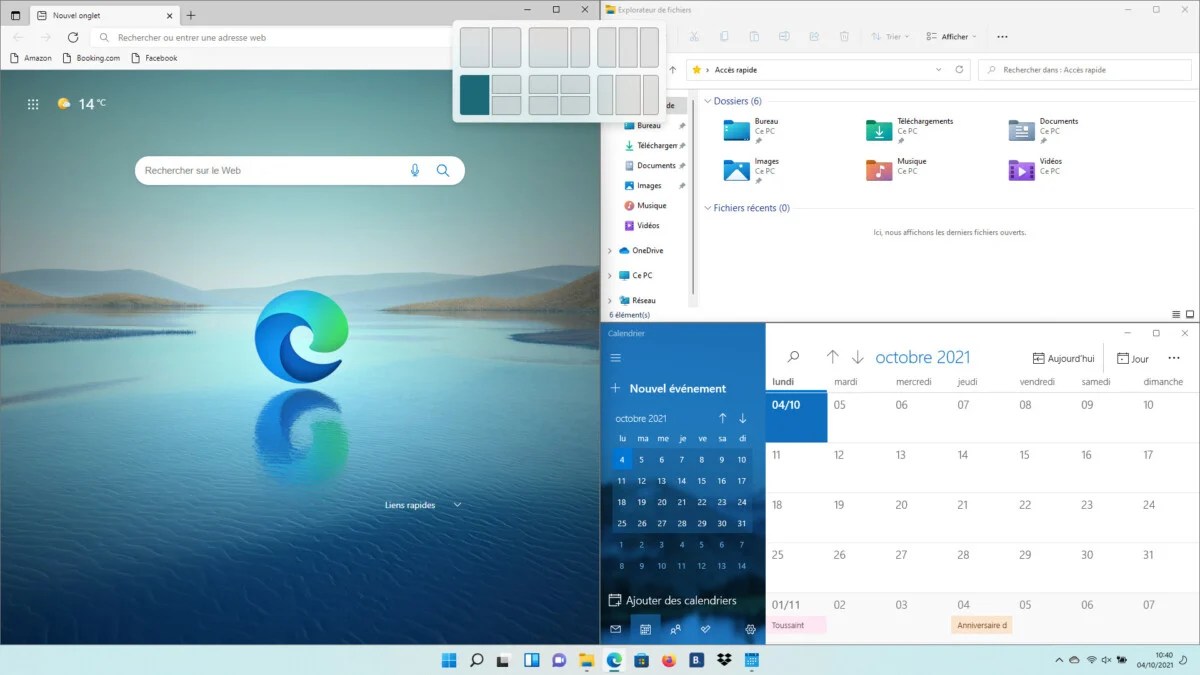Screen dimensions: 1200x675
Task: Open the weather widget showing 14 °C
Action: [81, 104]
